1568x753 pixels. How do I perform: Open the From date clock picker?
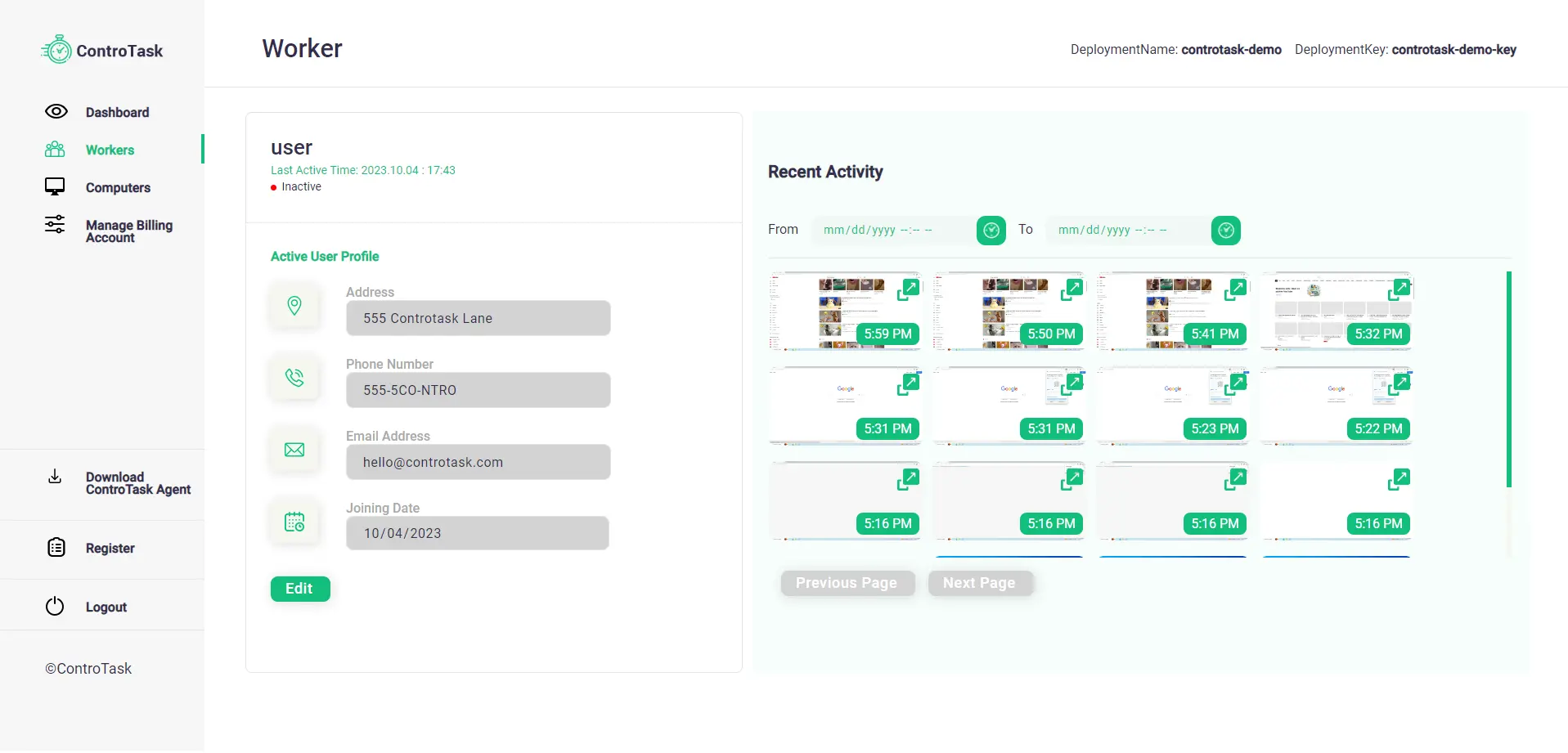click(x=991, y=231)
